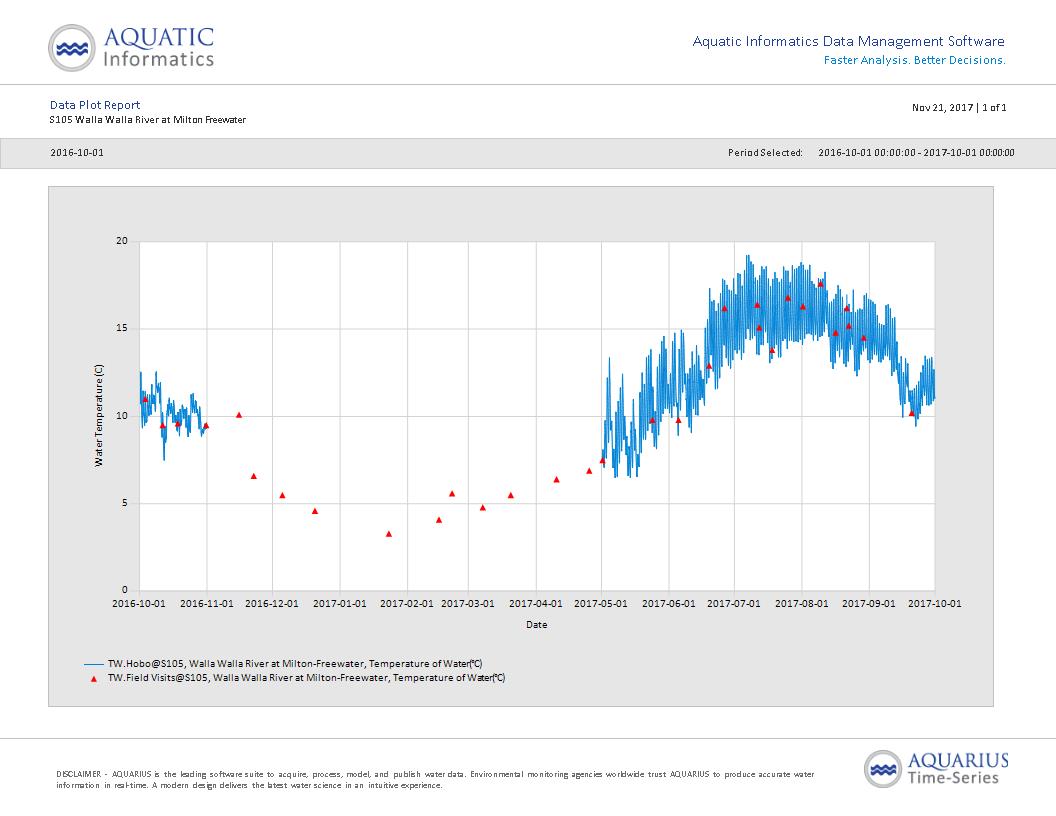
Task: Click the TW.Field Visits@S105 legend entry
Action: pos(306,678)
